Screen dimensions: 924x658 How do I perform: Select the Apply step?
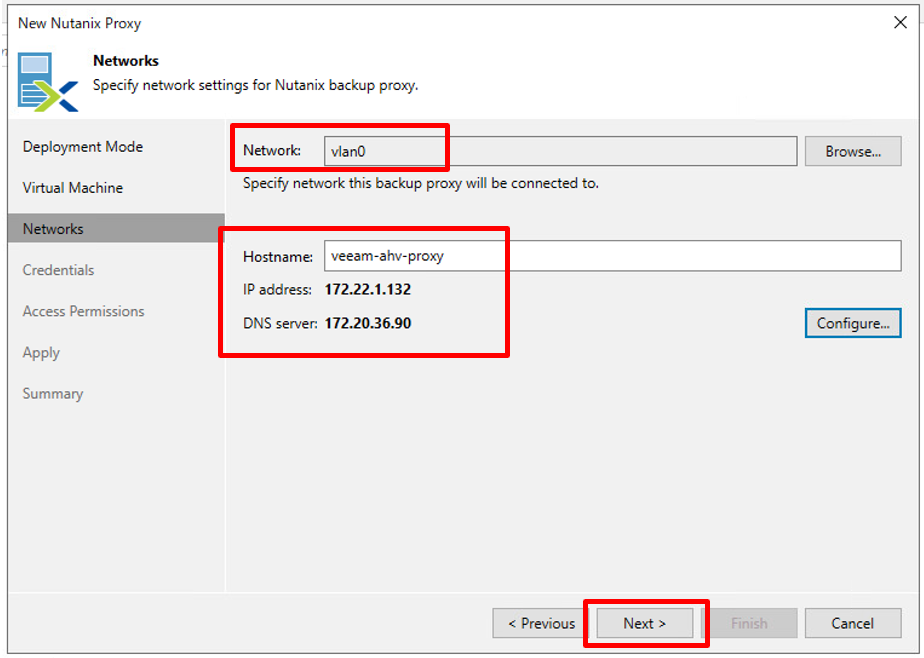41,353
